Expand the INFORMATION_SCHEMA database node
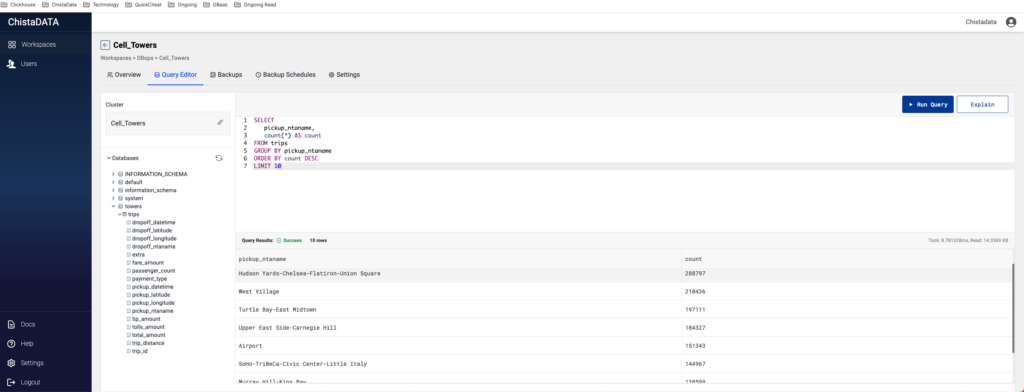The width and height of the screenshot is (1024, 392). [x=113, y=174]
